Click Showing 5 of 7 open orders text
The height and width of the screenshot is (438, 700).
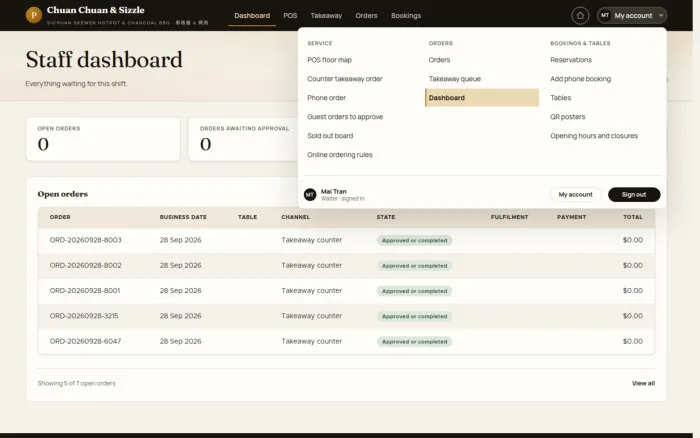pyautogui.click(x=76, y=383)
